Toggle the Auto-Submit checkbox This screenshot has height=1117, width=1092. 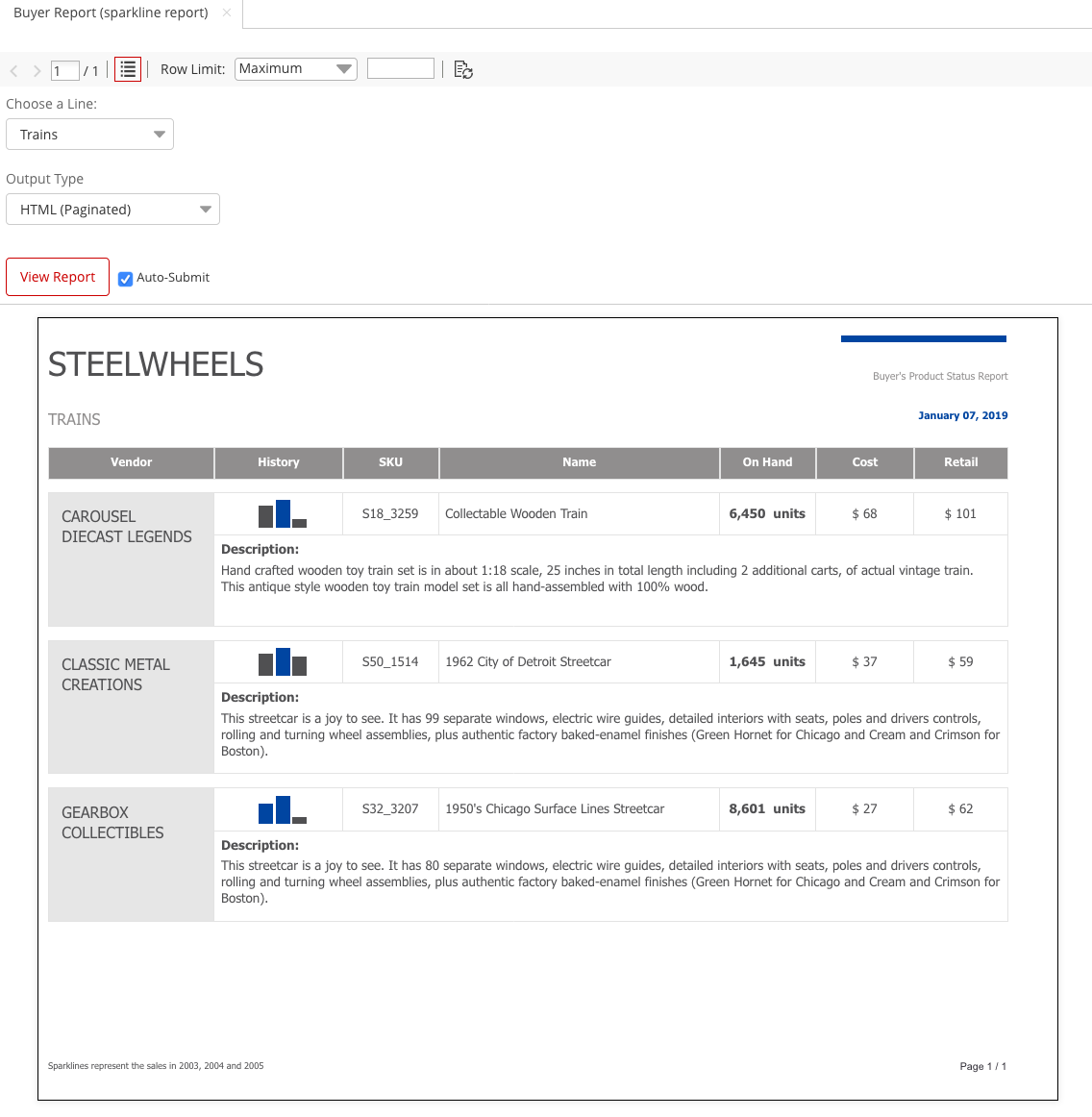coord(125,279)
